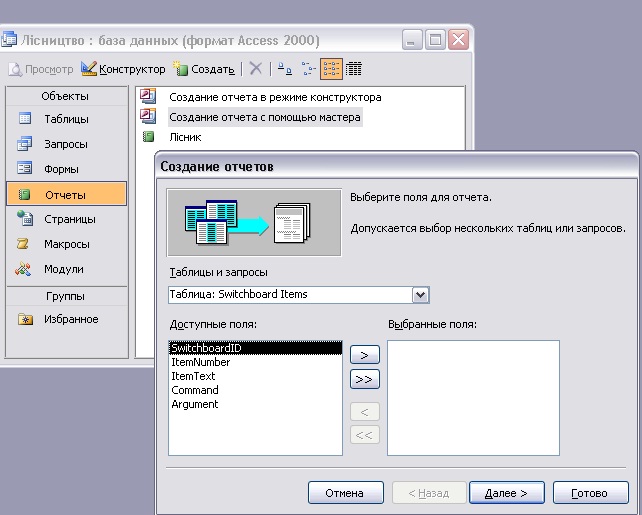Click Создать in the database toolbar
The width and height of the screenshot is (642, 515).
pos(204,69)
